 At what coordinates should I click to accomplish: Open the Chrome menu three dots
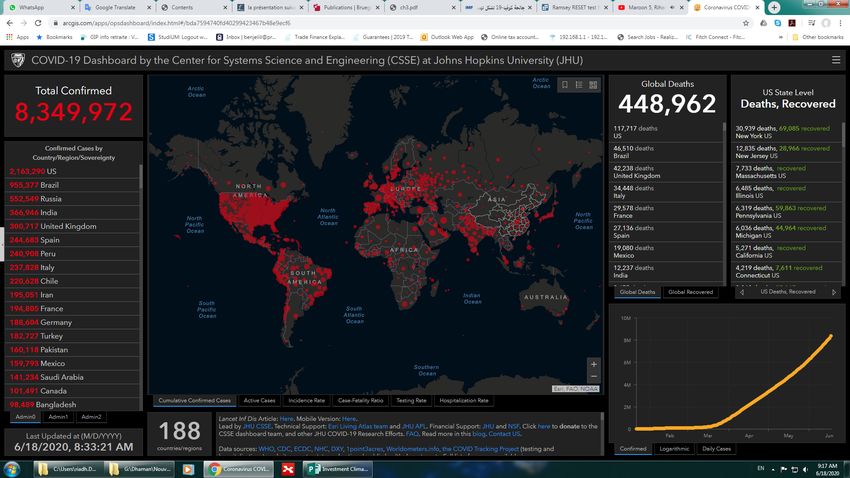841,23
